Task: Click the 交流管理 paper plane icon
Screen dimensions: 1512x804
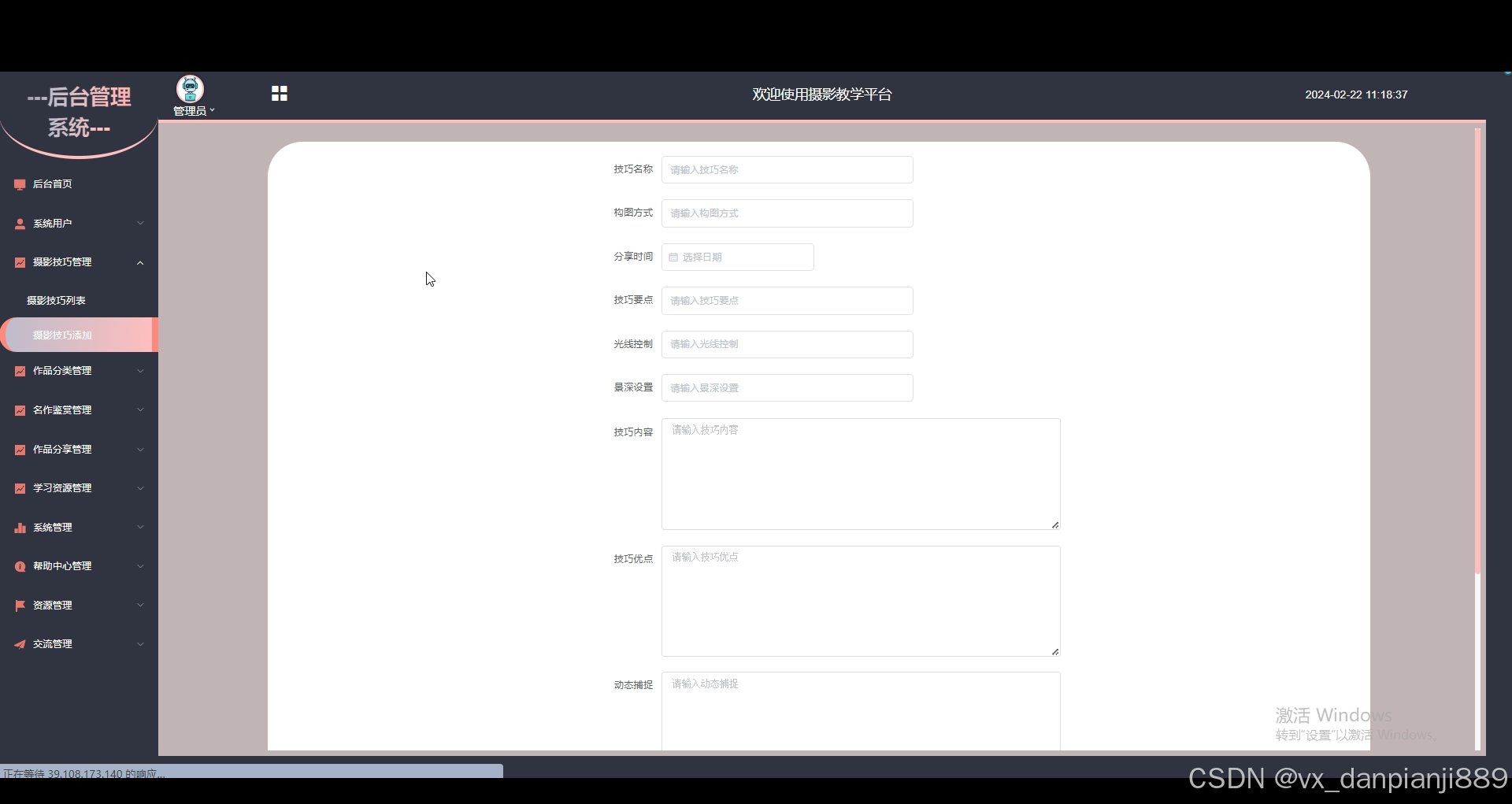Action: click(20, 644)
